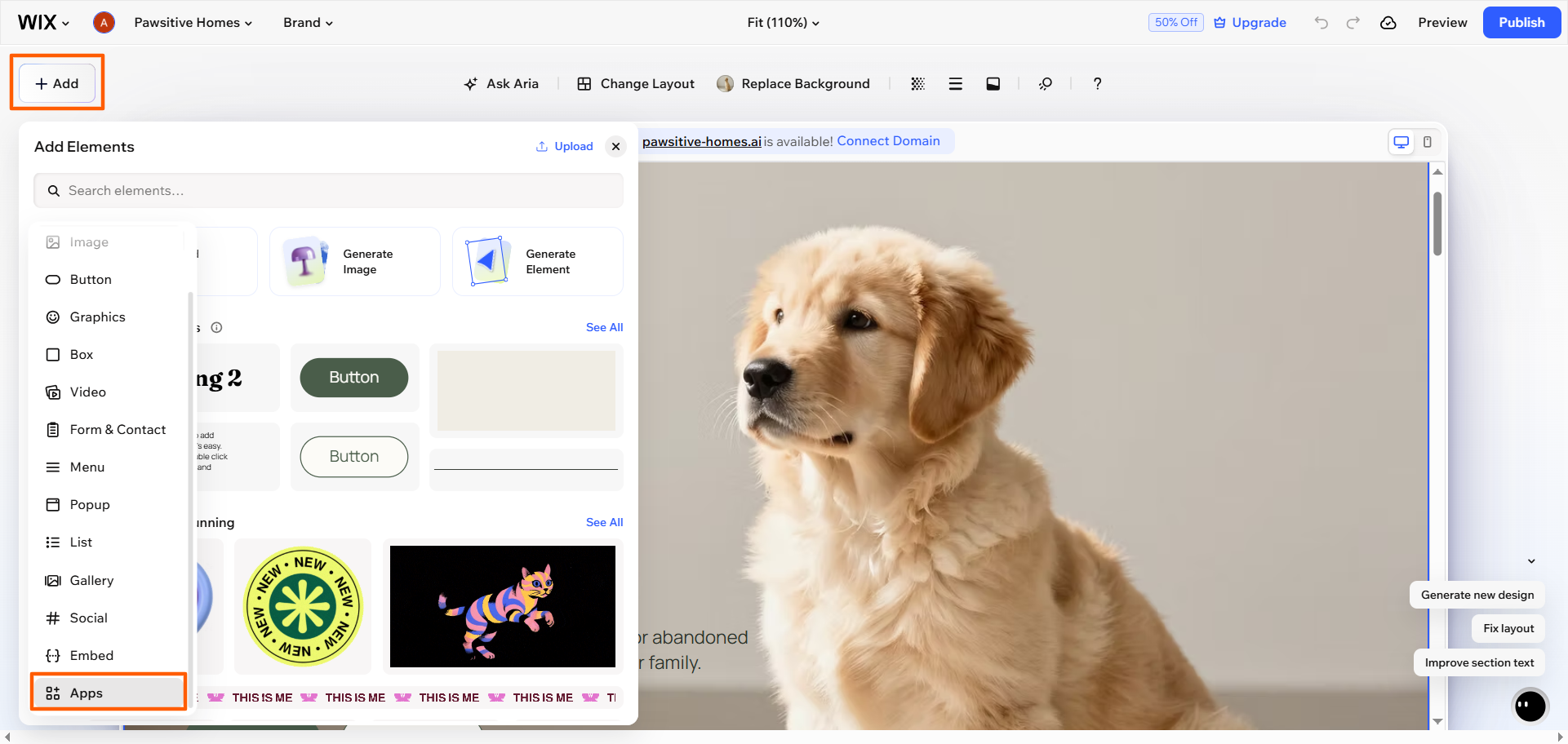
Task: Click the 50% Off badge
Action: [x=1175, y=22]
